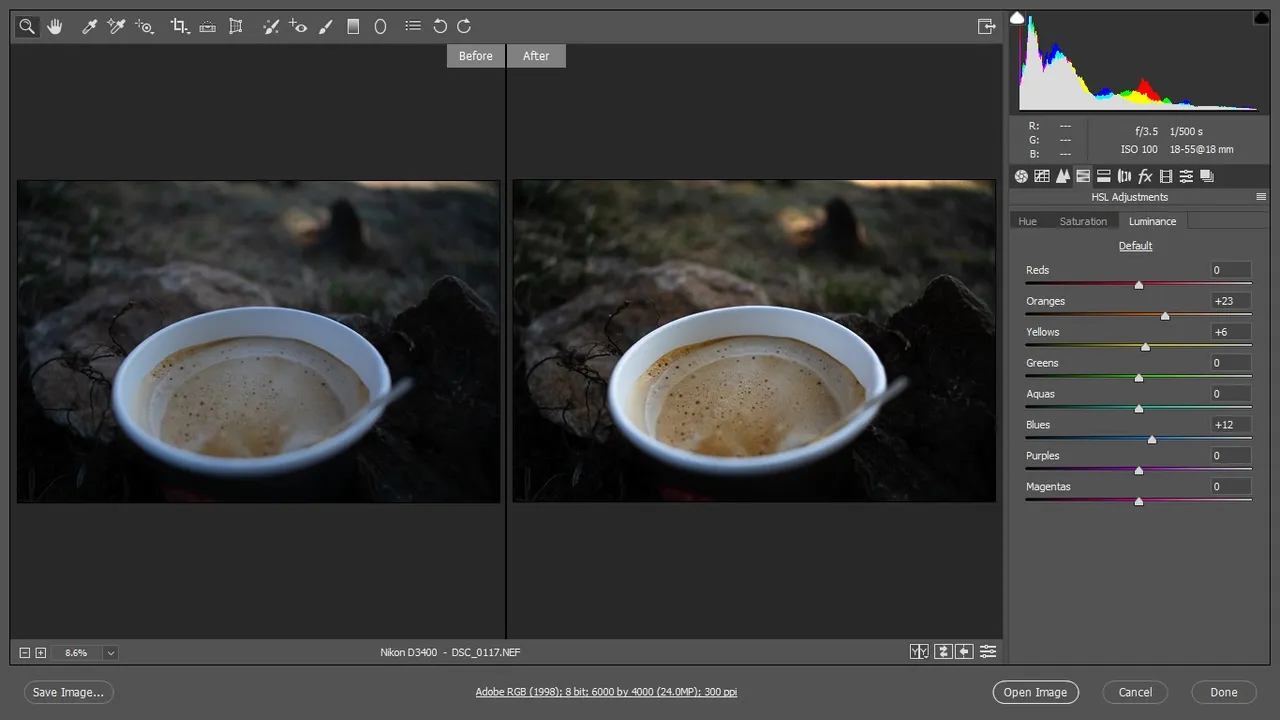
Task: Open the Tone Curve panel
Action: click(1042, 176)
